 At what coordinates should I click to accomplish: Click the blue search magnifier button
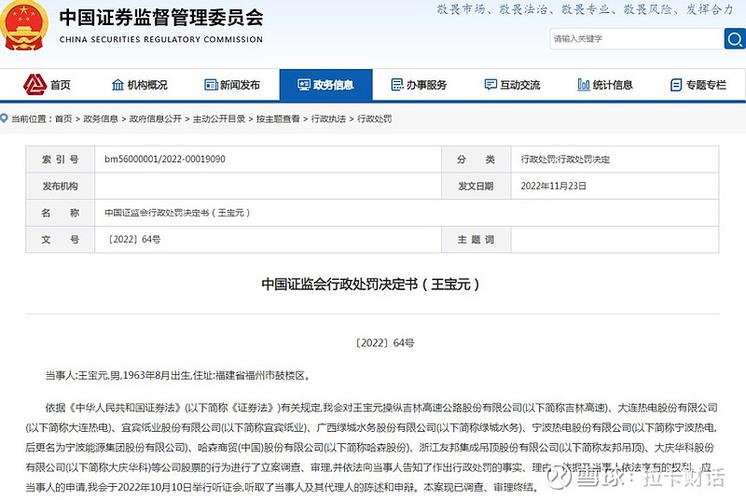tap(735, 39)
